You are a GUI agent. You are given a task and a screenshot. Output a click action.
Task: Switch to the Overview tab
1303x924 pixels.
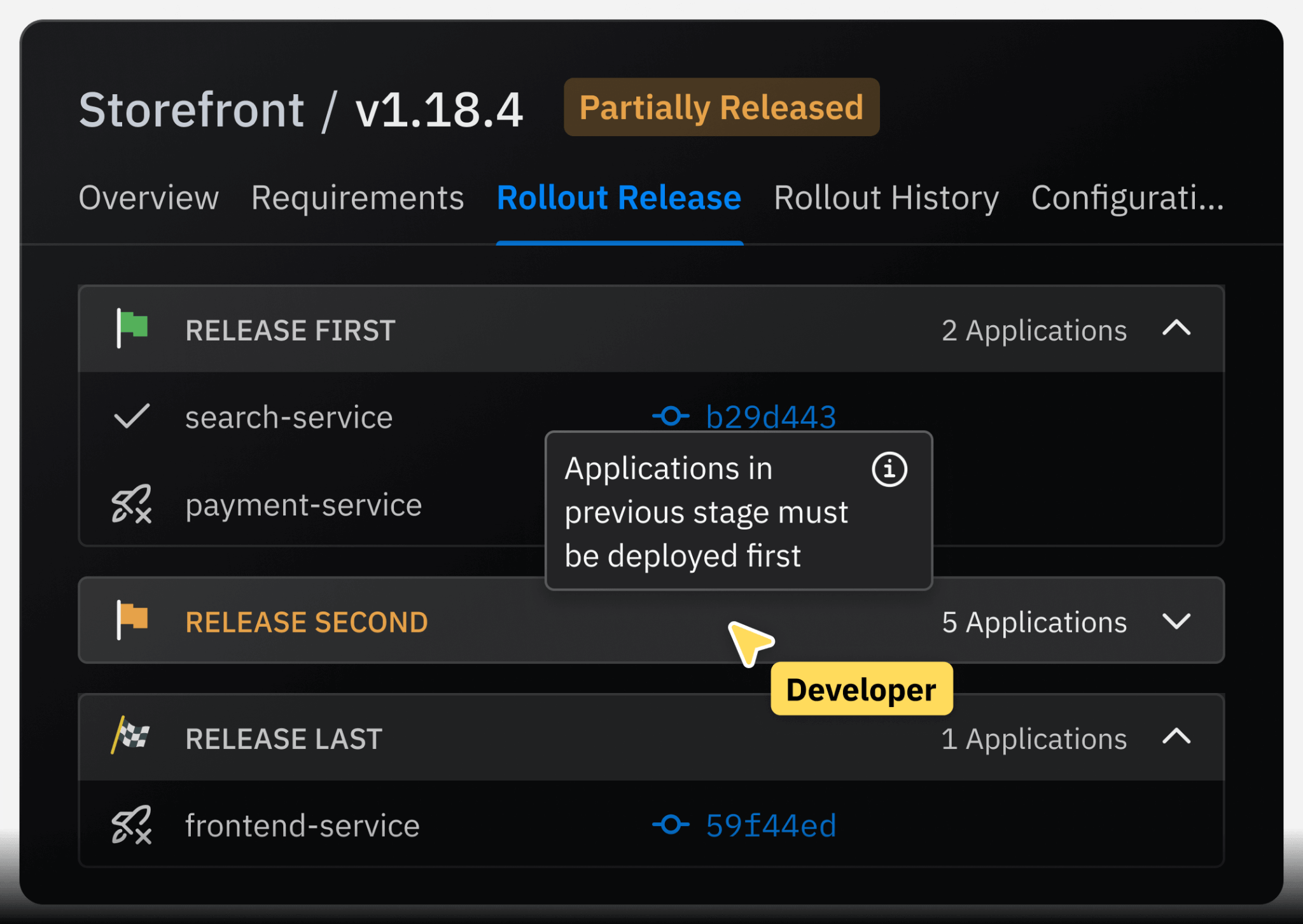(148, 198)
